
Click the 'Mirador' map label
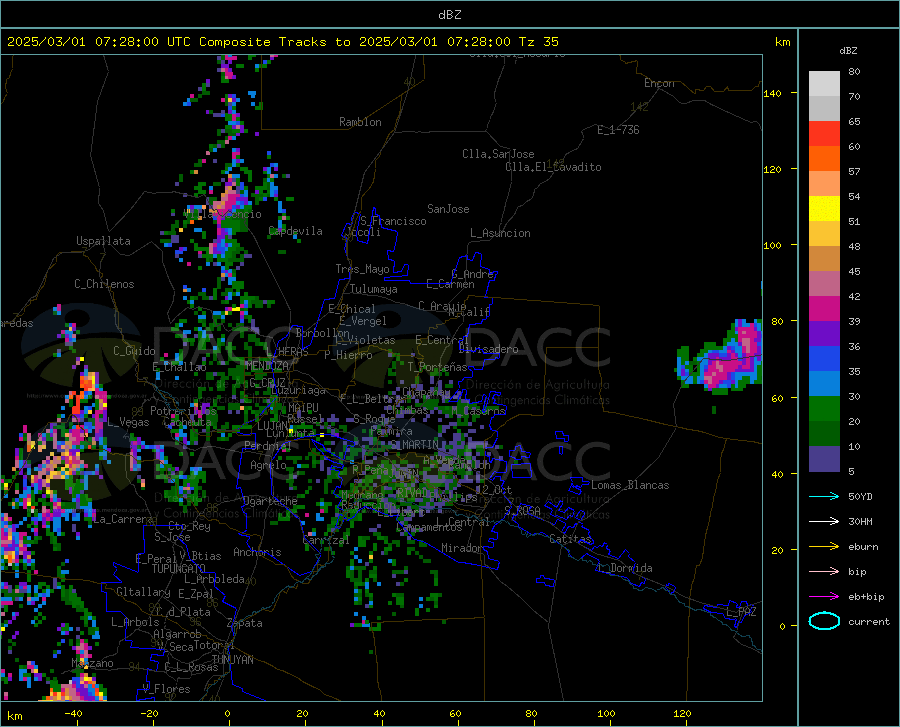point(462,548)
